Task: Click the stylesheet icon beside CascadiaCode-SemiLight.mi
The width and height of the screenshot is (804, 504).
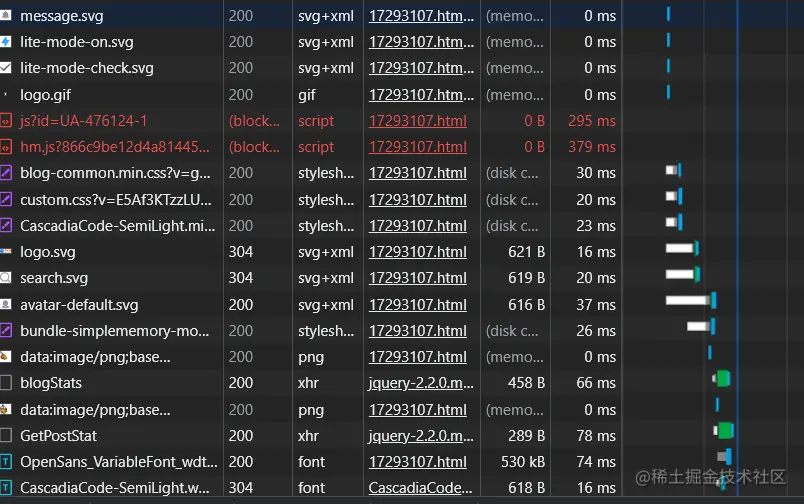Action: [x=6, y=226]
